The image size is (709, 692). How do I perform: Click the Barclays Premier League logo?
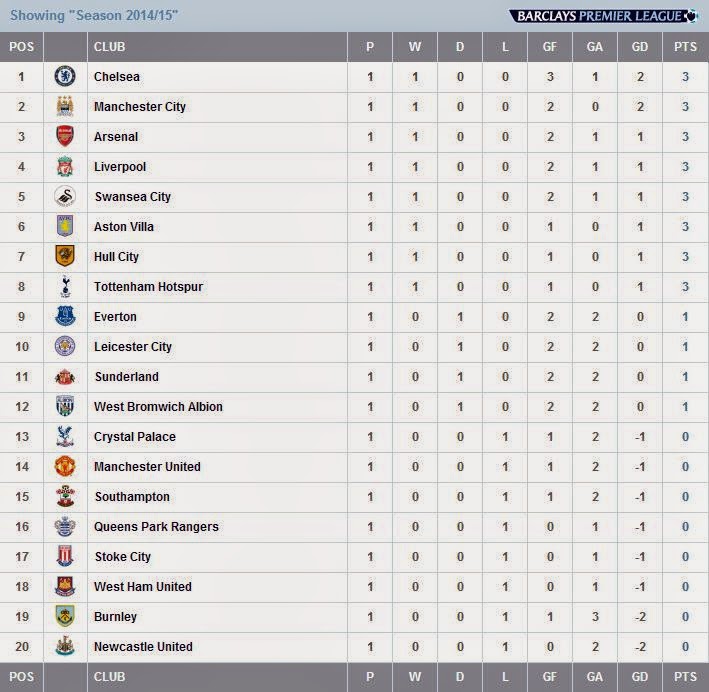point(603,16)
